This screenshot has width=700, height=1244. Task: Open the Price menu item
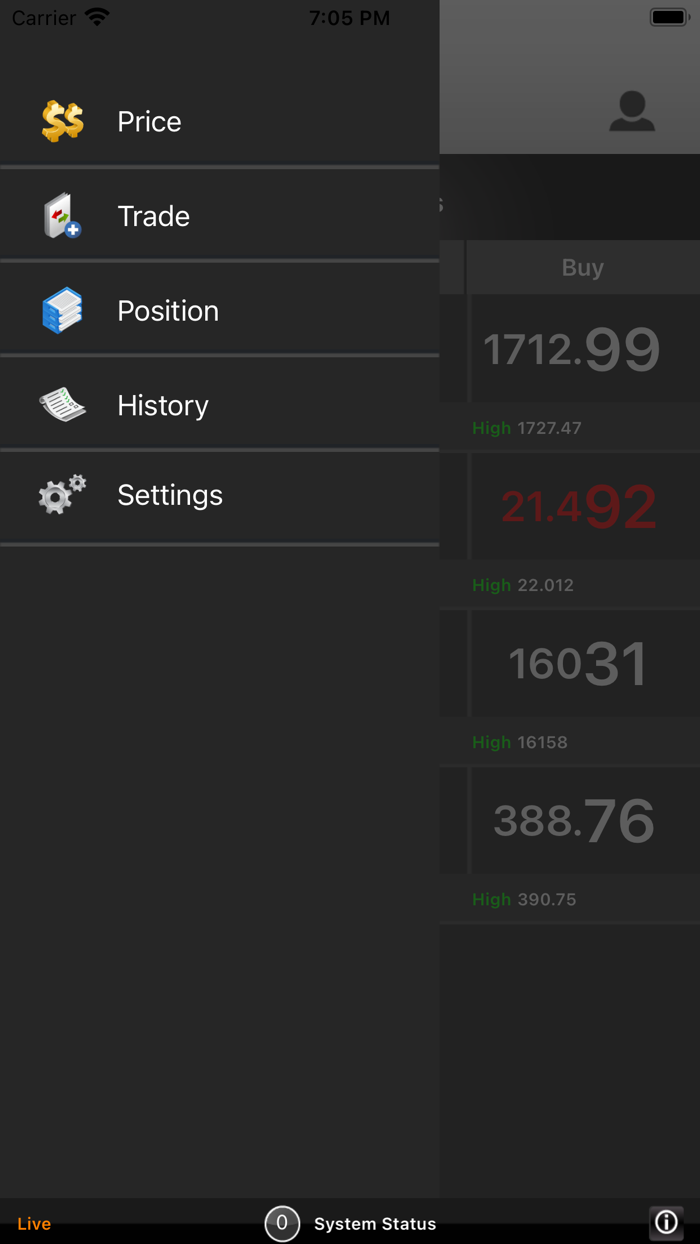pyautogui.click(x=149, y=122)
